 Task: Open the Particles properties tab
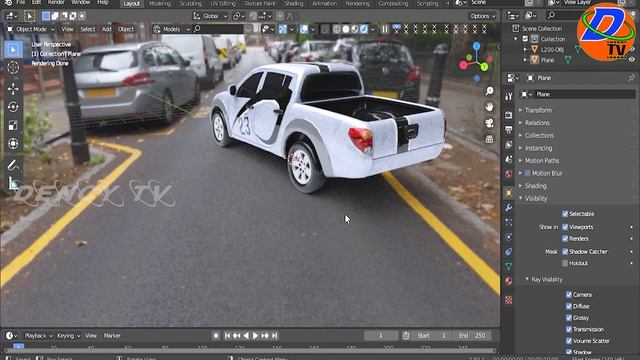[509, 222]
